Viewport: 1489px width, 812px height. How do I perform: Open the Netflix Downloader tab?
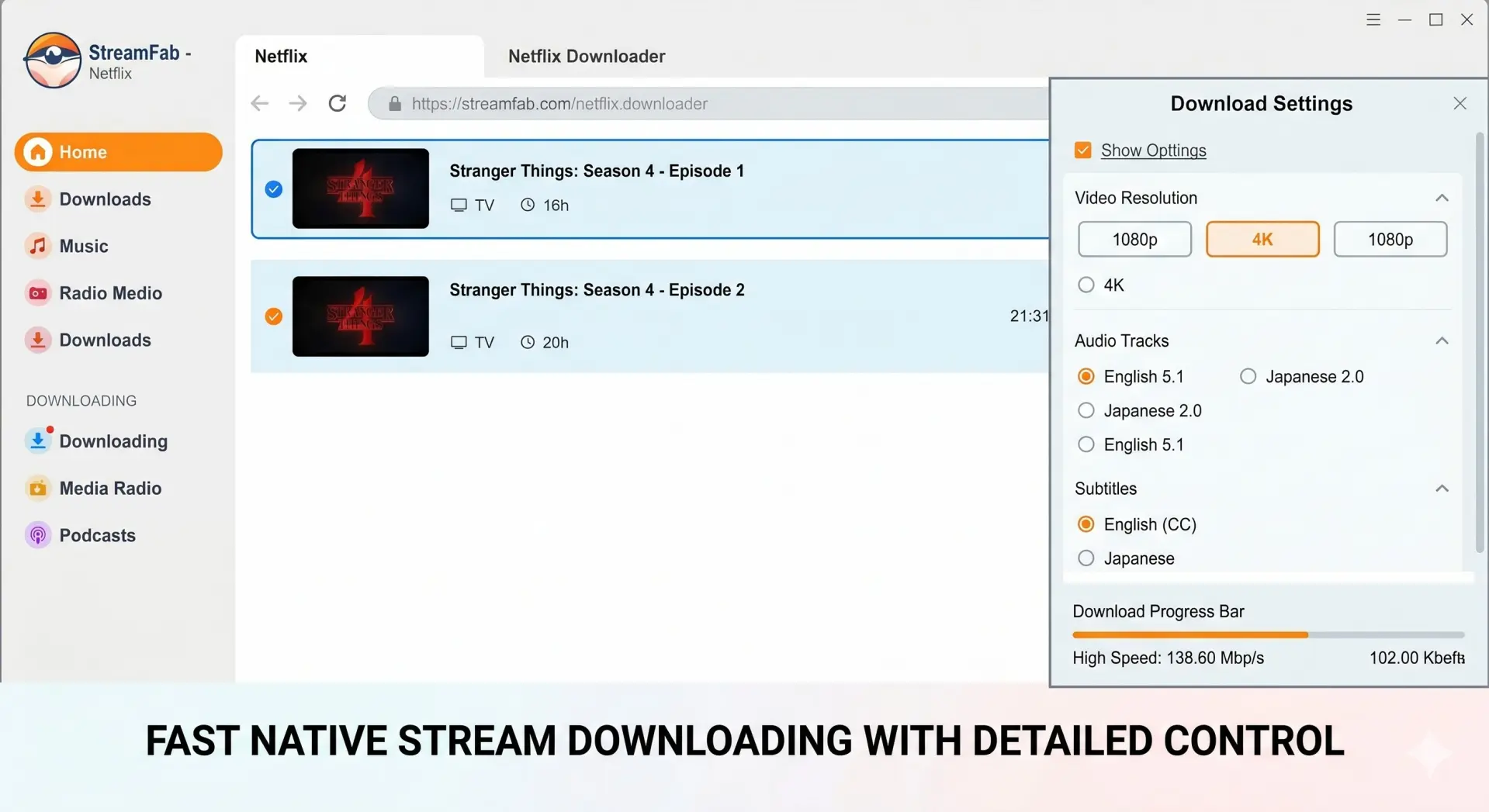point(587,57)
